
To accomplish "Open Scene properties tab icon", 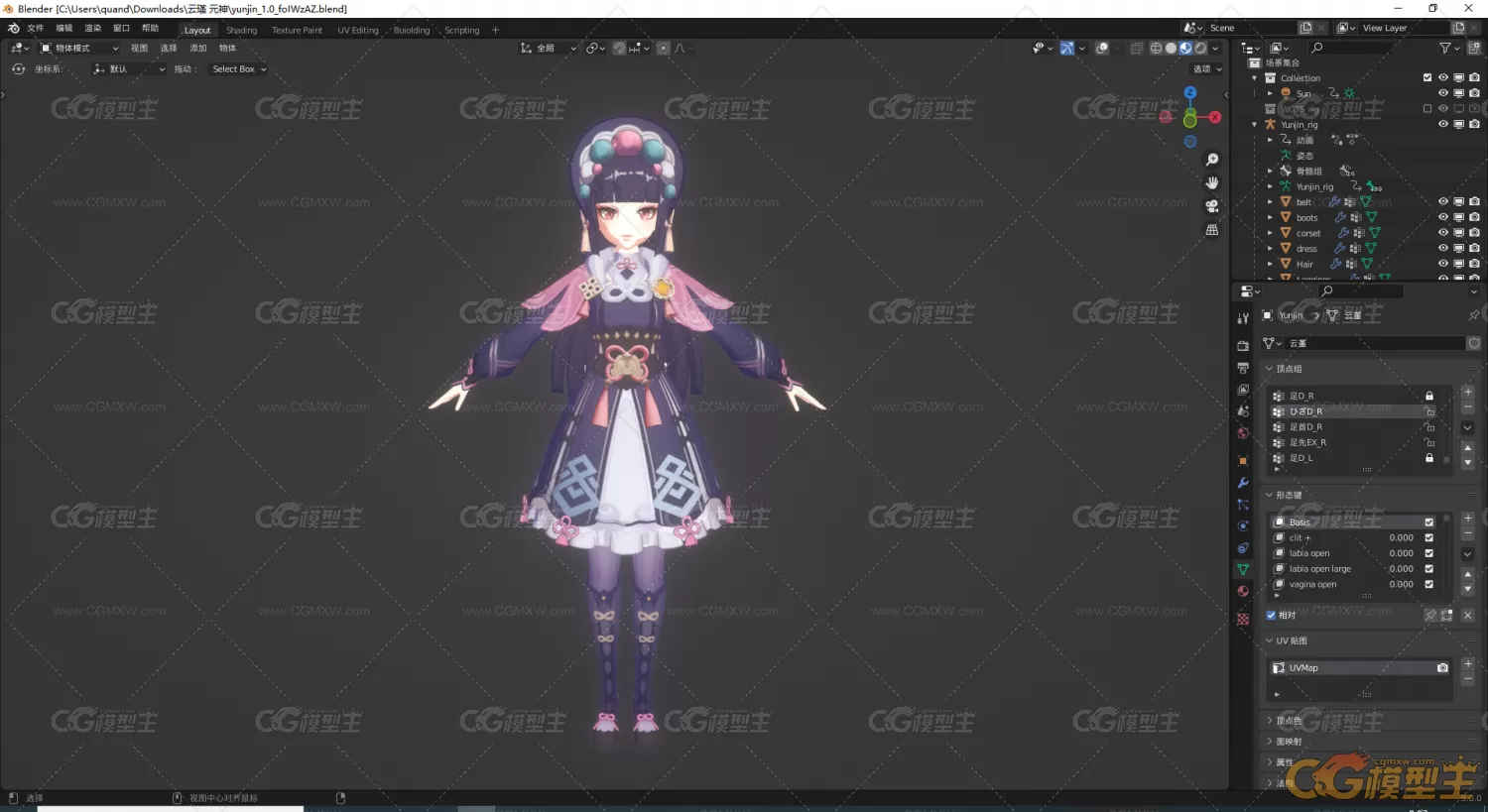I will (1243, 410).
